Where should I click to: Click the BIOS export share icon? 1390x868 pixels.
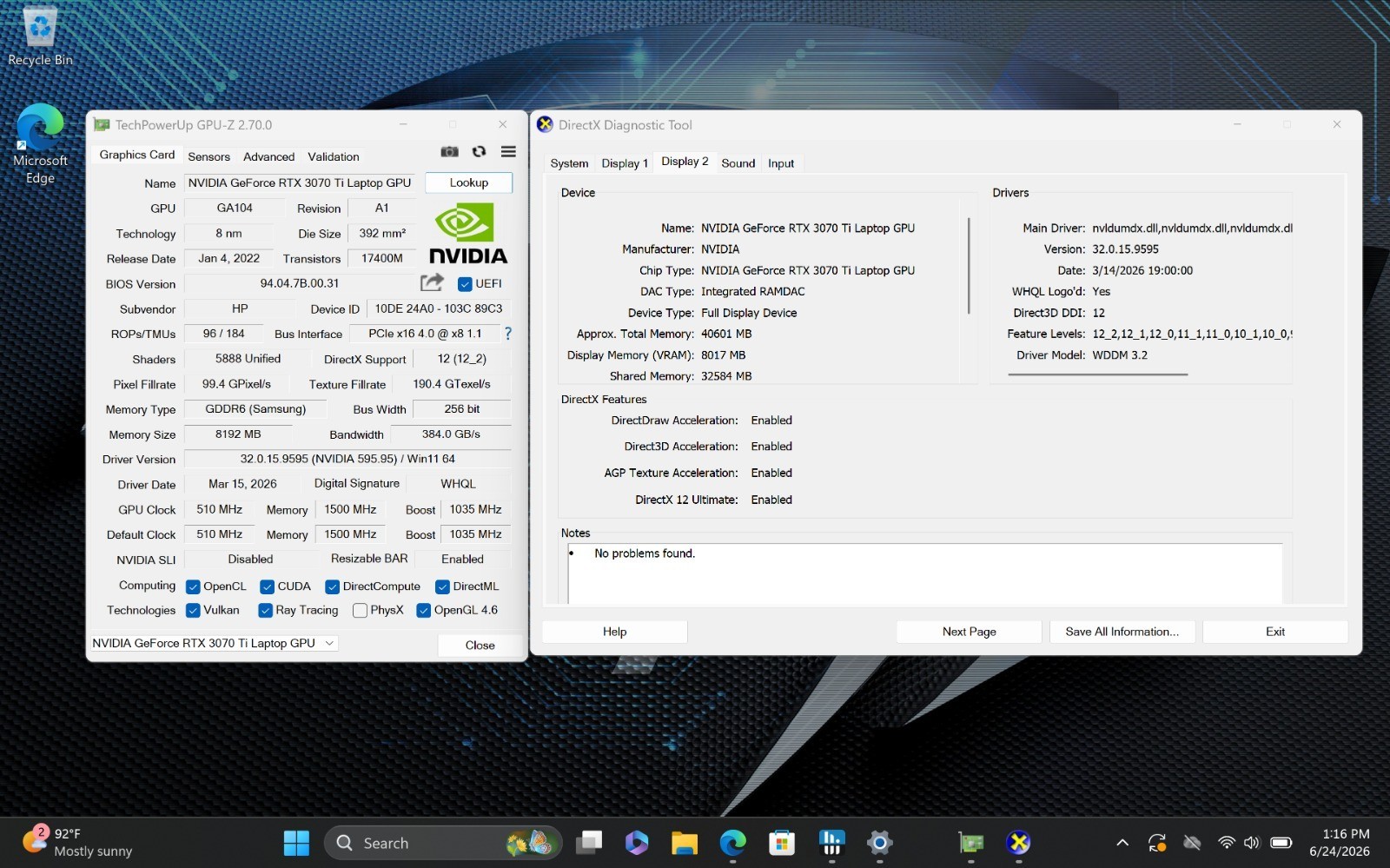point(432,282)
